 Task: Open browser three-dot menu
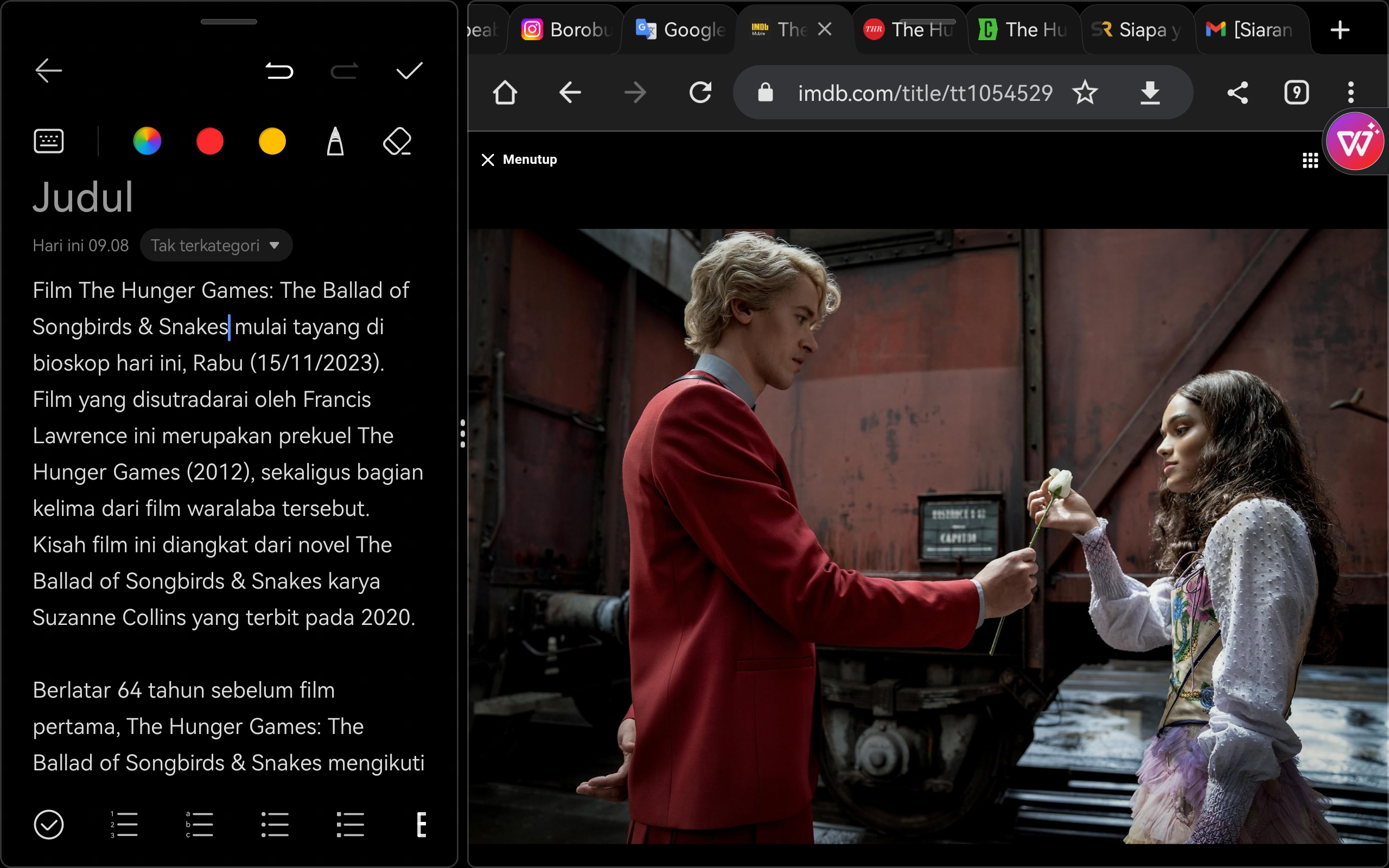coord(1351,92)
